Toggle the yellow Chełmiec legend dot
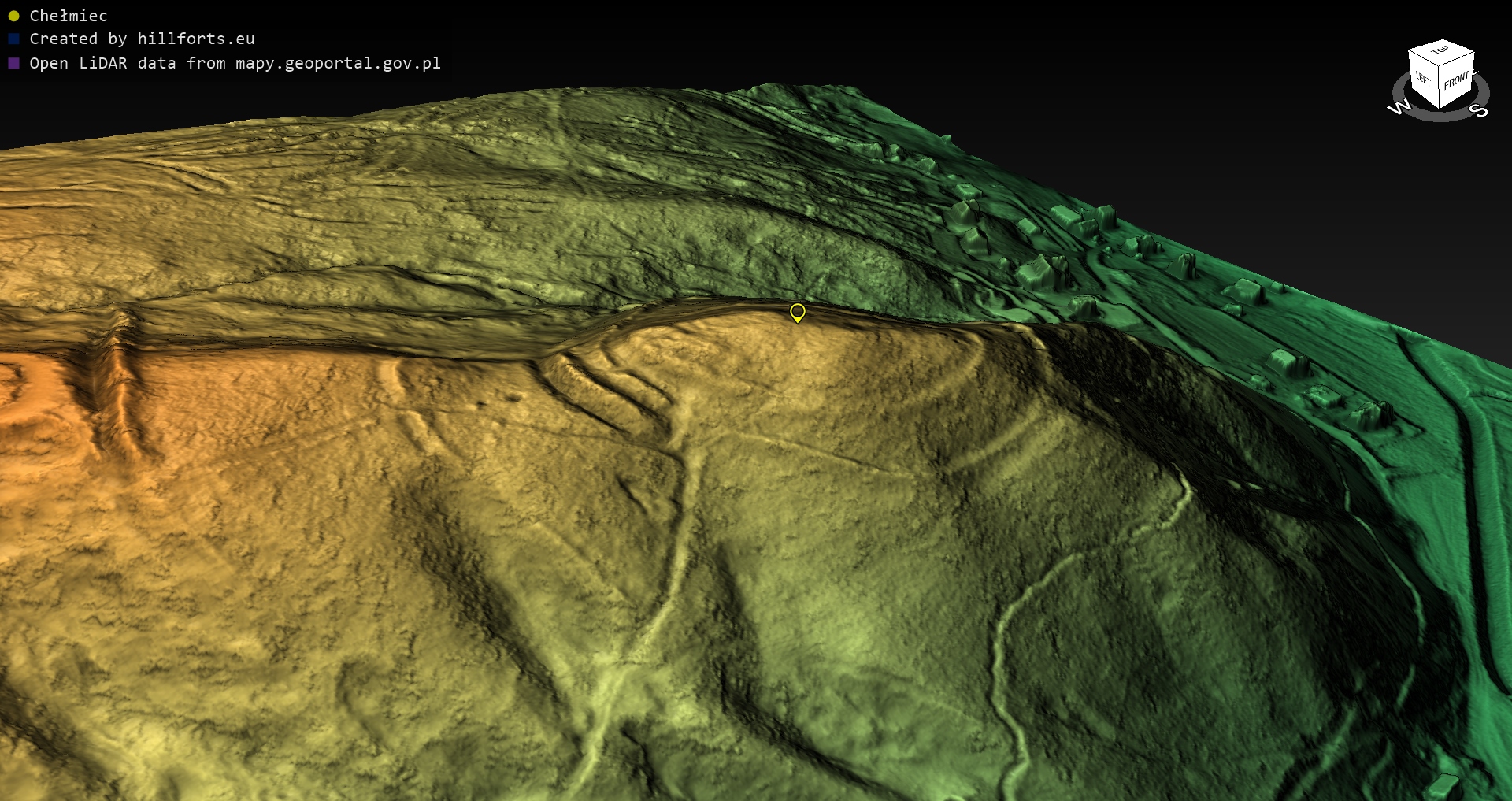The width and height of the screenshot is (1512, 801). tap(13, 16)
